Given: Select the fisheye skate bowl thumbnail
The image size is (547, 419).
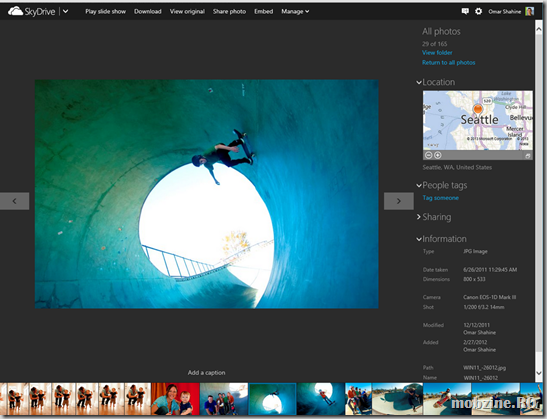Looking at the screenshot, I should tap(397, 399).
